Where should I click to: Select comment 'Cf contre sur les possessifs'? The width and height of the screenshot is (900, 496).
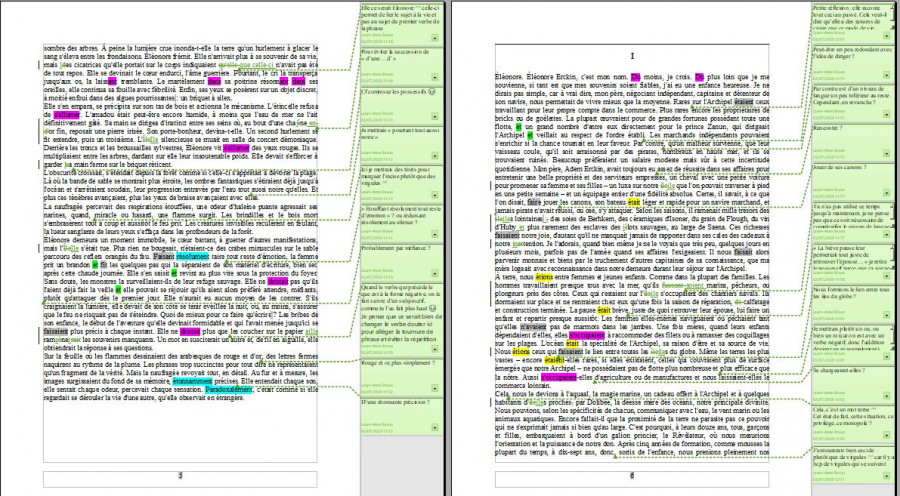[x=401, y=105]
